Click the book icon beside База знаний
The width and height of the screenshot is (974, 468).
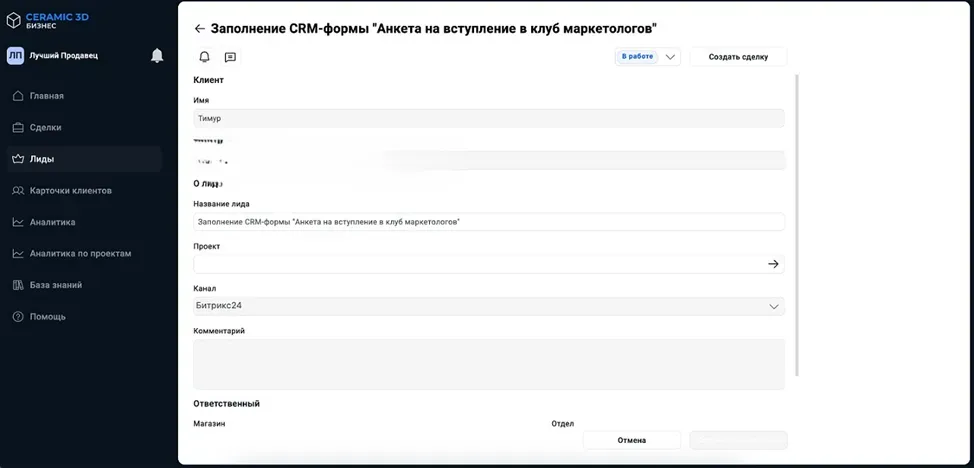18,285
